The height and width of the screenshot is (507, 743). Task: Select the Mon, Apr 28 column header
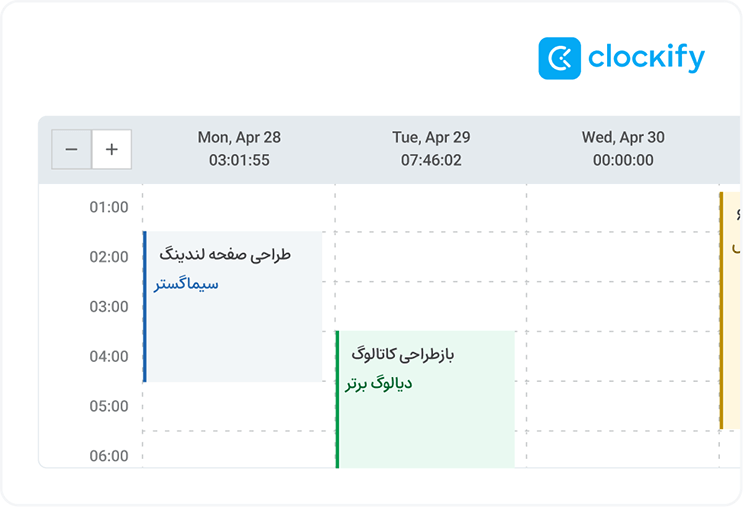coord(239,138)
